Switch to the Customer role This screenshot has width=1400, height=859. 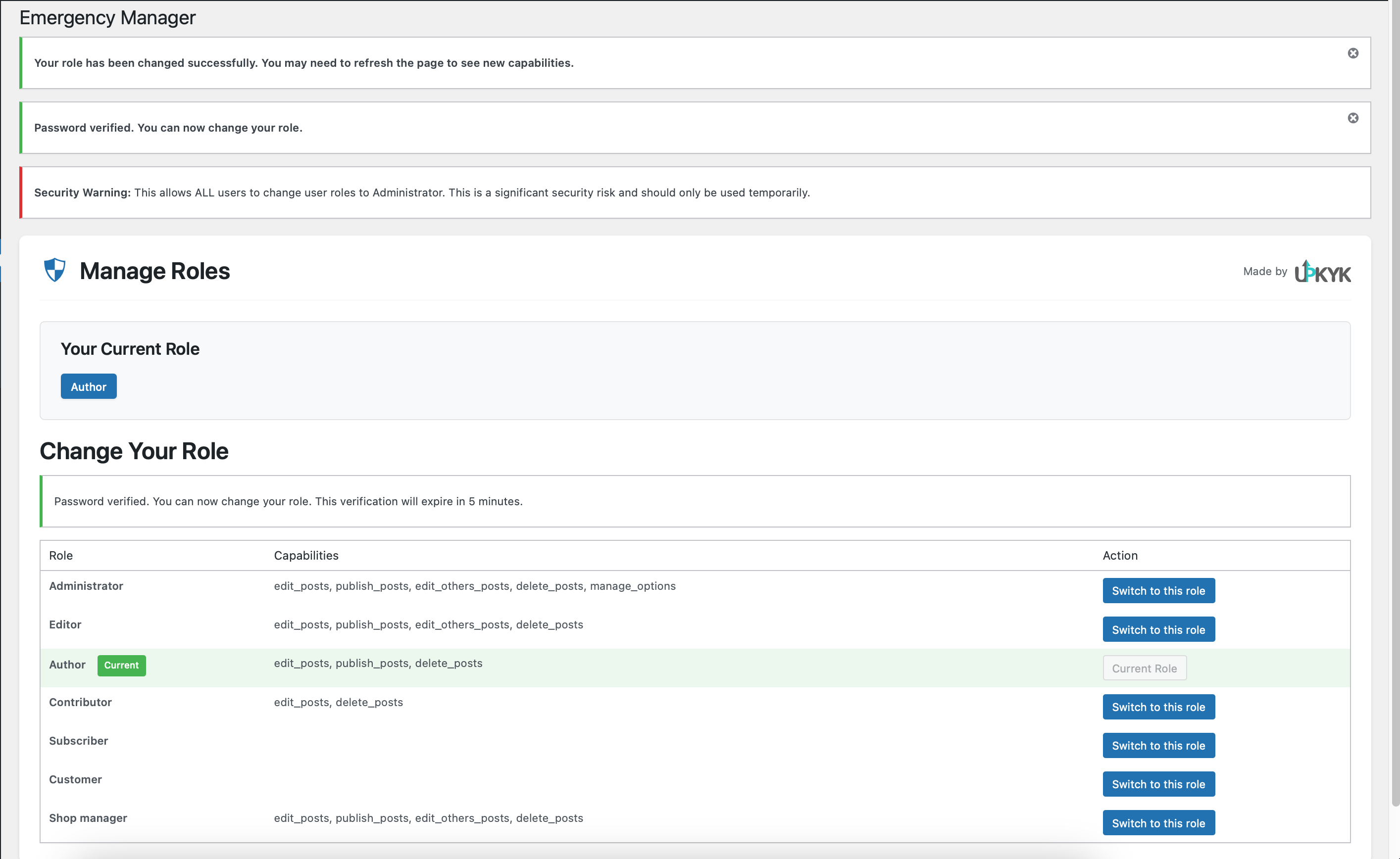pos(1158,784)
